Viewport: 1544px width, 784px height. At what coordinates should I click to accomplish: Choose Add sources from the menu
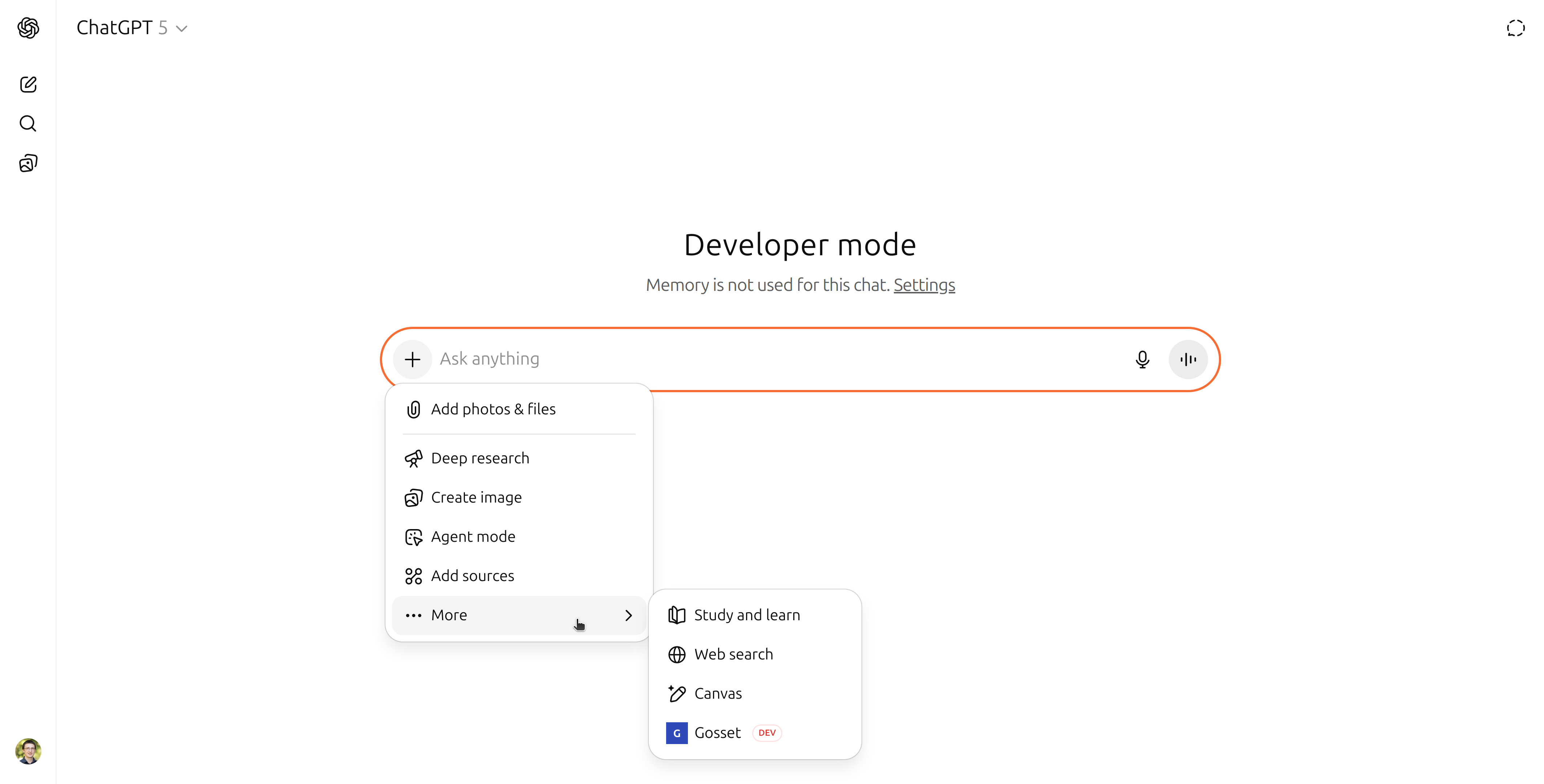pos(472,576)
